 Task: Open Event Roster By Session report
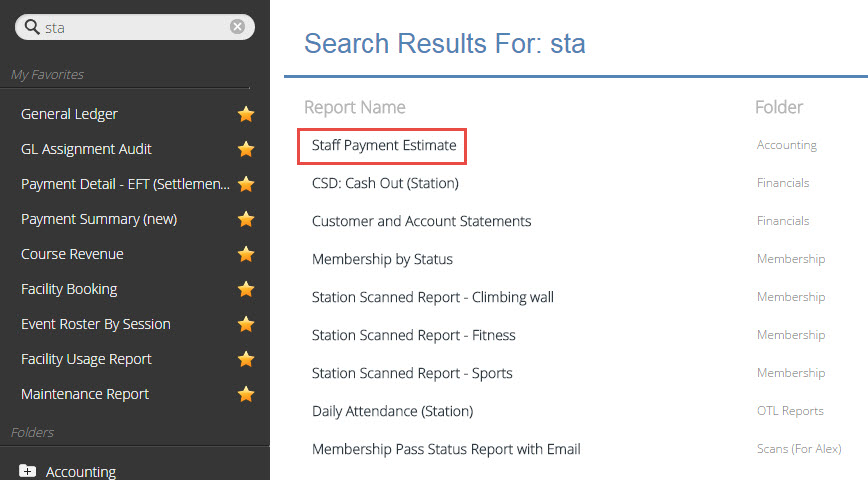pyautogui.click(x=96, y=324)
